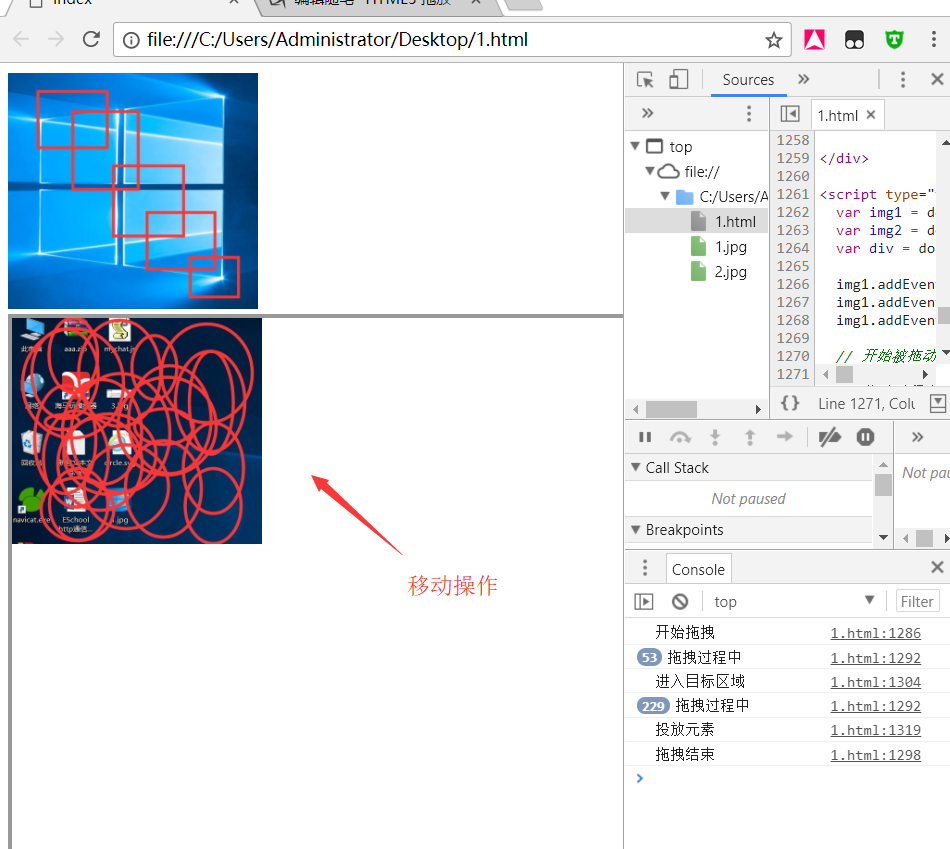Open source link beside count 53
950x849 pixels.
tap(875, 658)
